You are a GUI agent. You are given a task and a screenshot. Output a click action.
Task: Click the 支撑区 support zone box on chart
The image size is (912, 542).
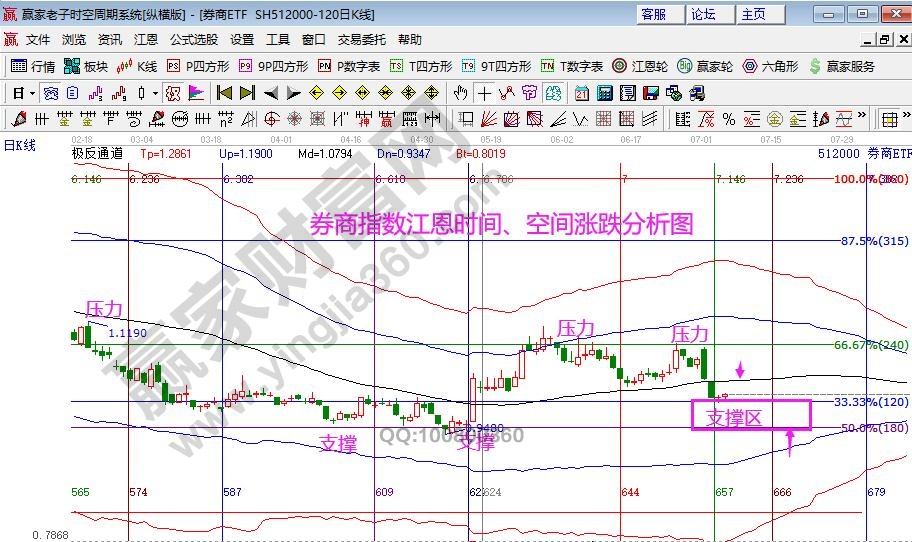point(751,416)
